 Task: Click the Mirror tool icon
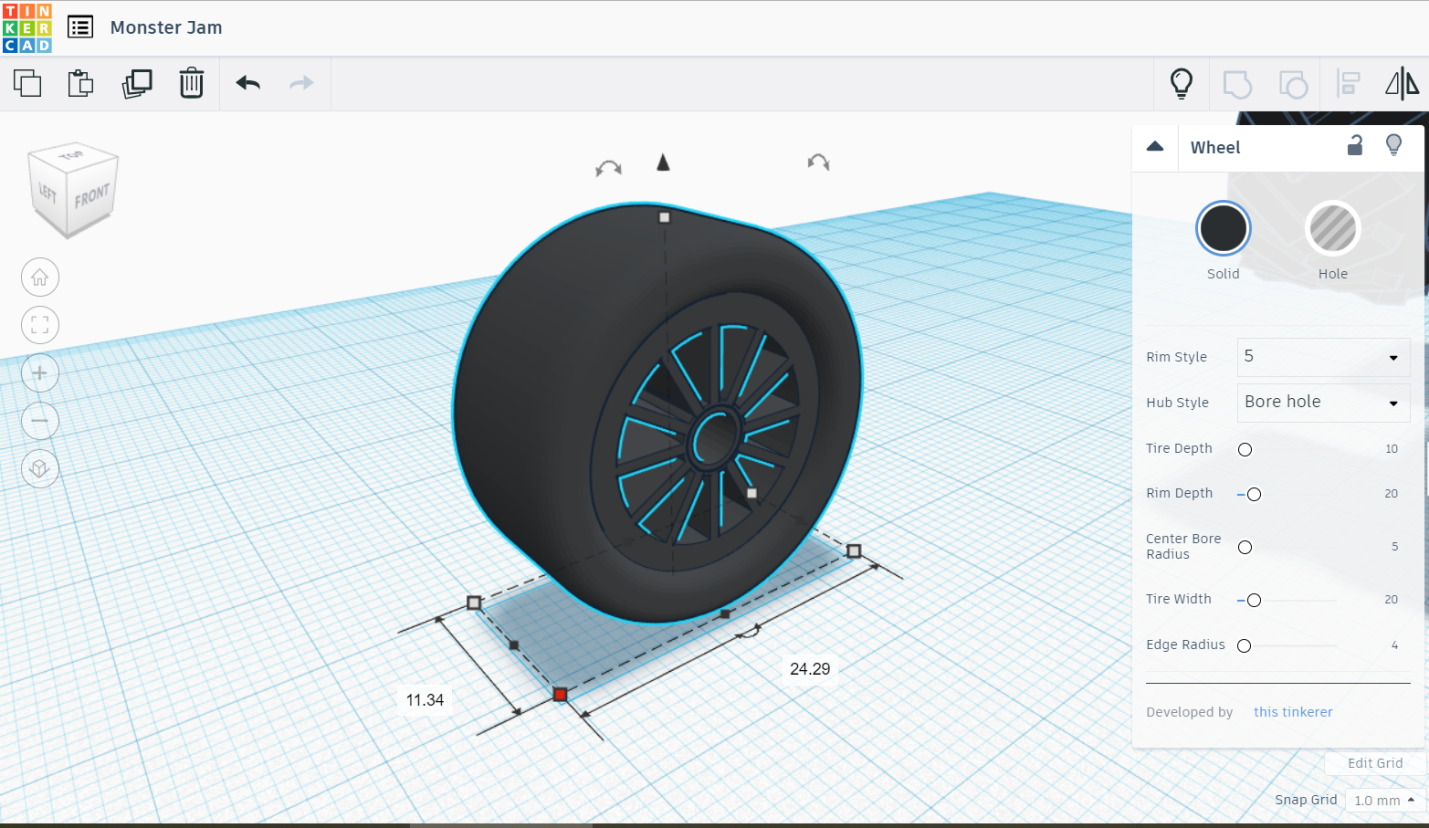pos(1402,83)
